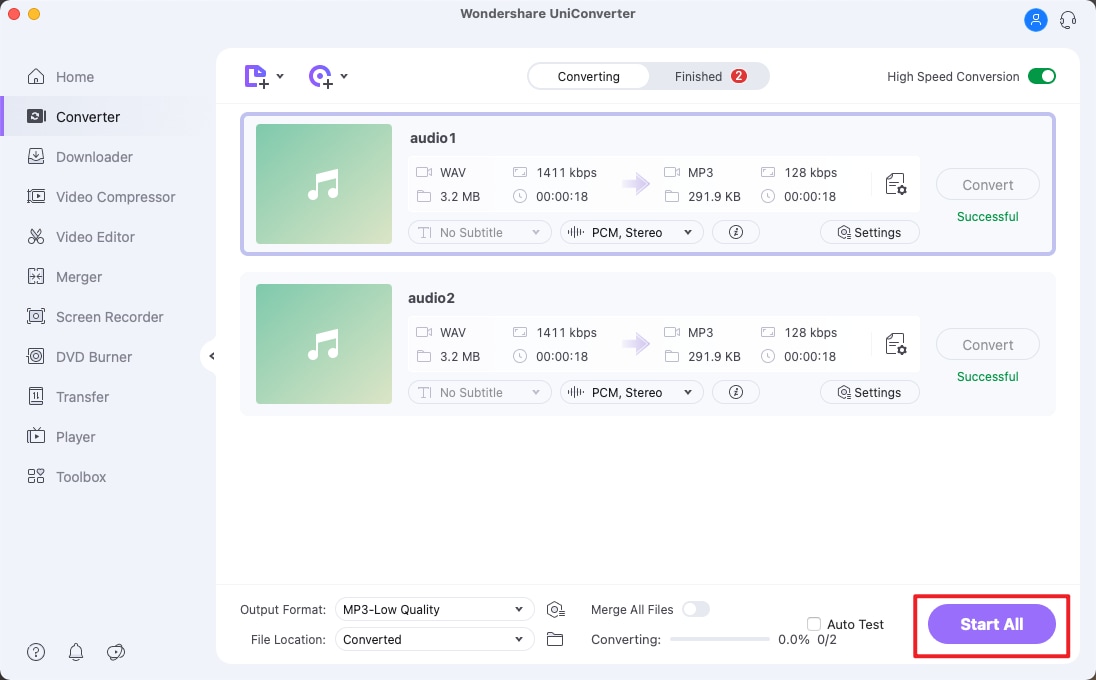This screenshot has height=680, width=1096.
Task: Click the feedback chat icon
Action: [115, 652]
